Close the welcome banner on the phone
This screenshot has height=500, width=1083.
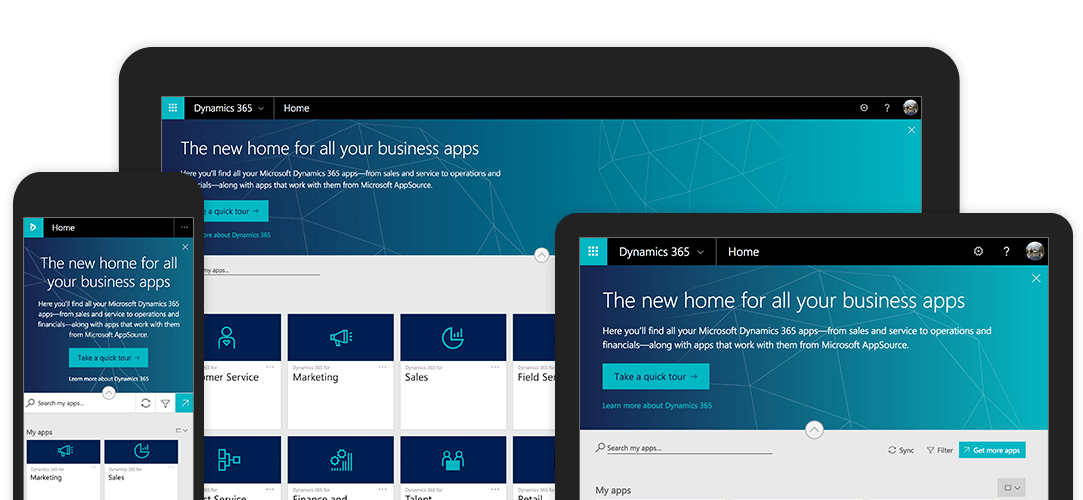pos(184,247)
